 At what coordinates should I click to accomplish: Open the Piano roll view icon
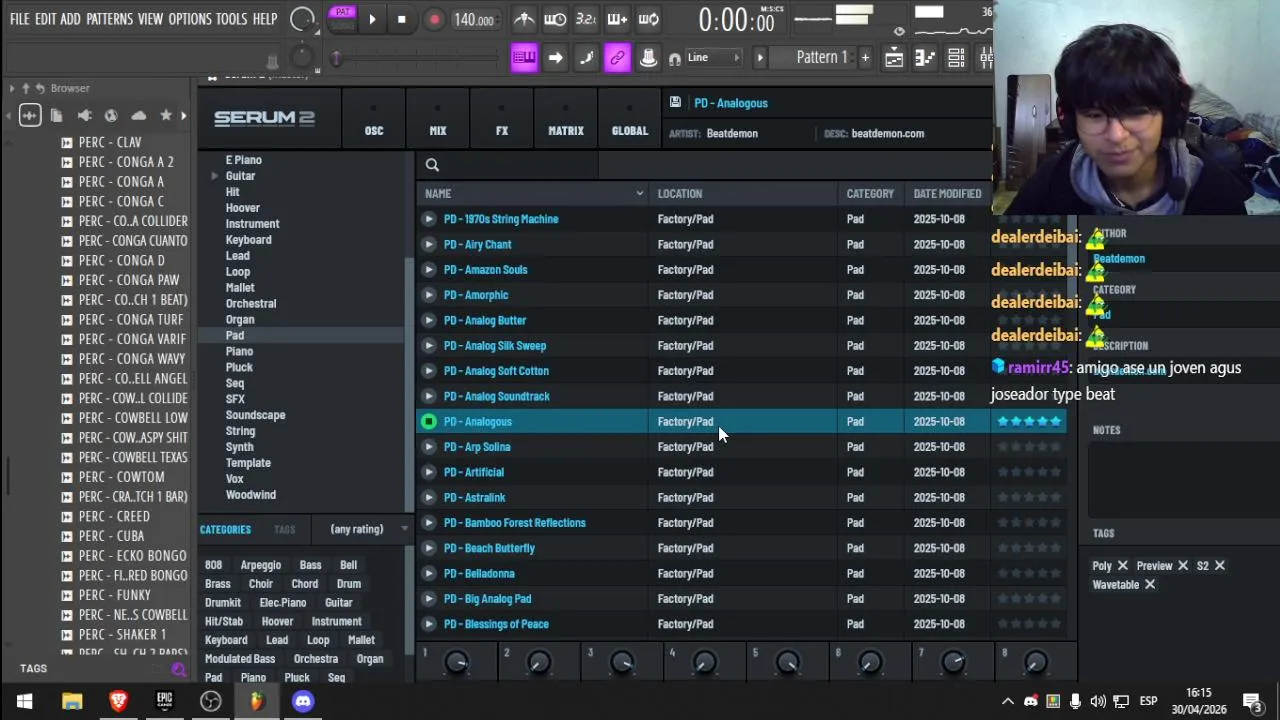click(925, 57)
